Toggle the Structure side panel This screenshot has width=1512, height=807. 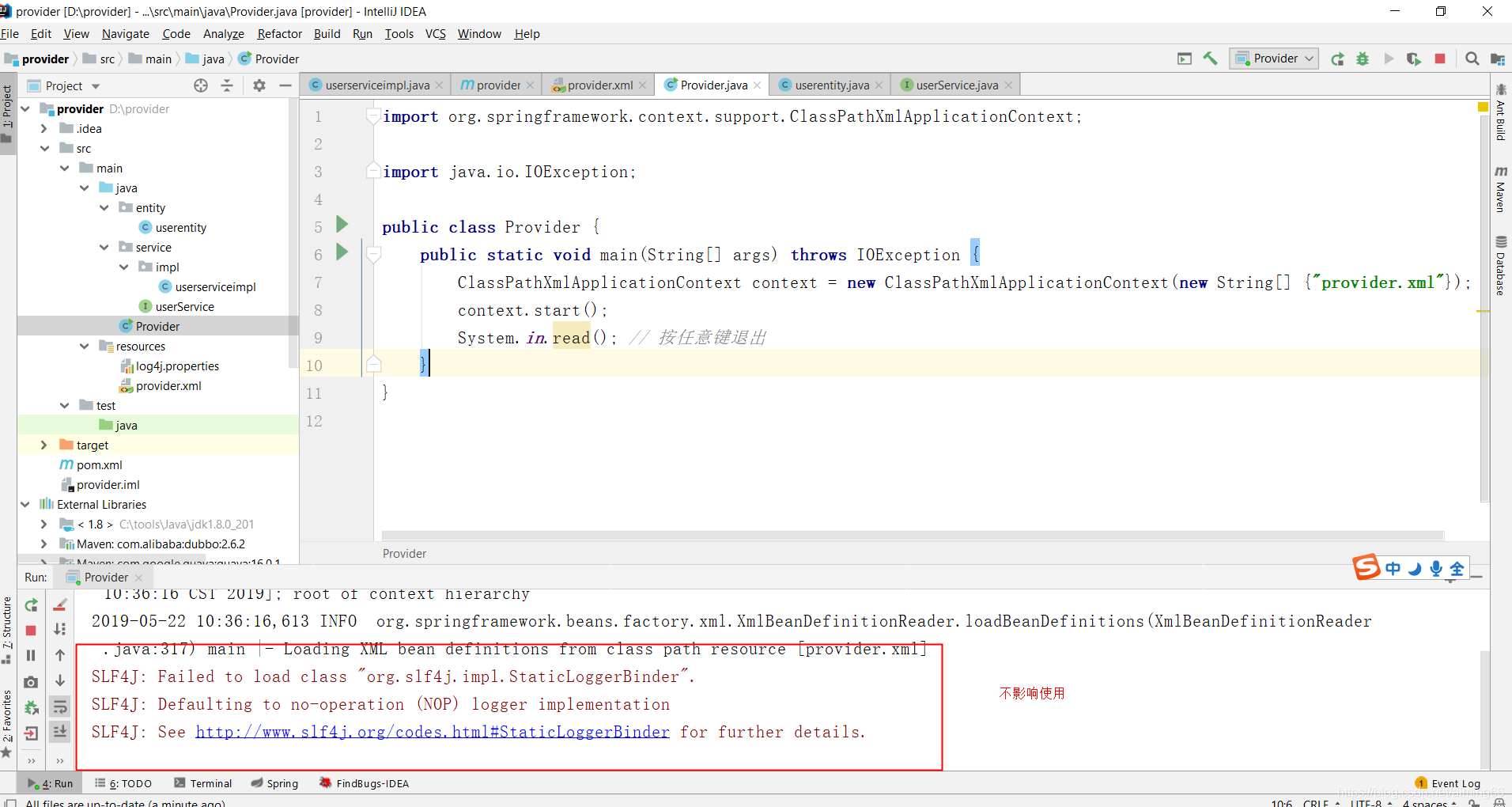[7, 630]
